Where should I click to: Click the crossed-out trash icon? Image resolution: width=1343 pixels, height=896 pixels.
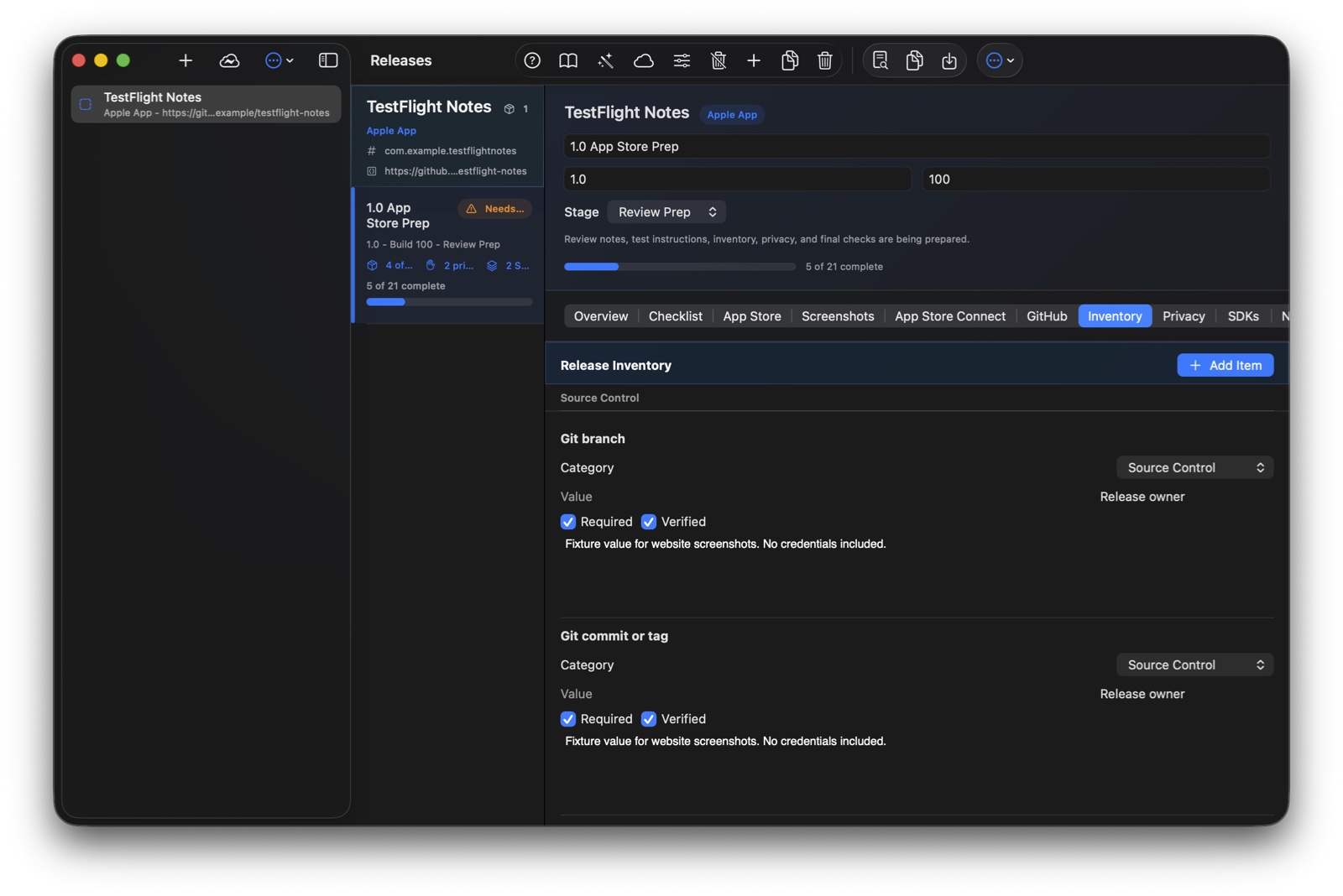click(x=719, y=60)
